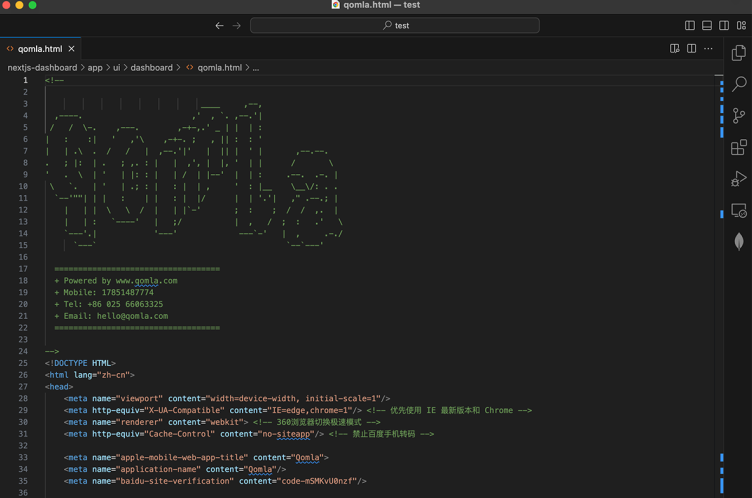Click the Split Editor Right icon
The image size is (752, 498).
[691, 48]
